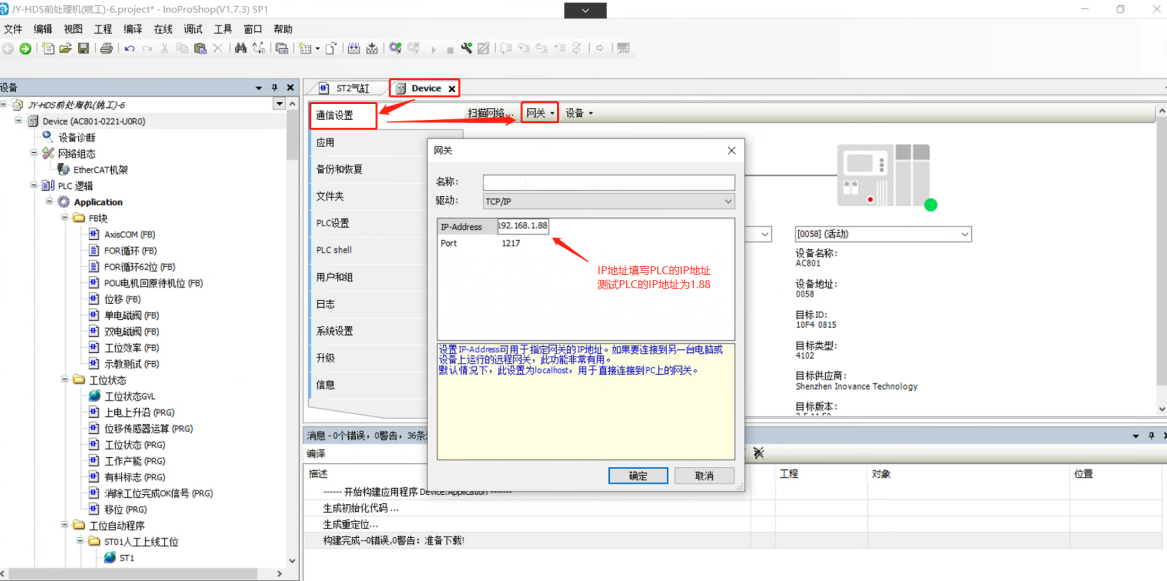Collapse the FB块 folder node
Viewport: 1167px width, 581px height.
tap(65, 218)
